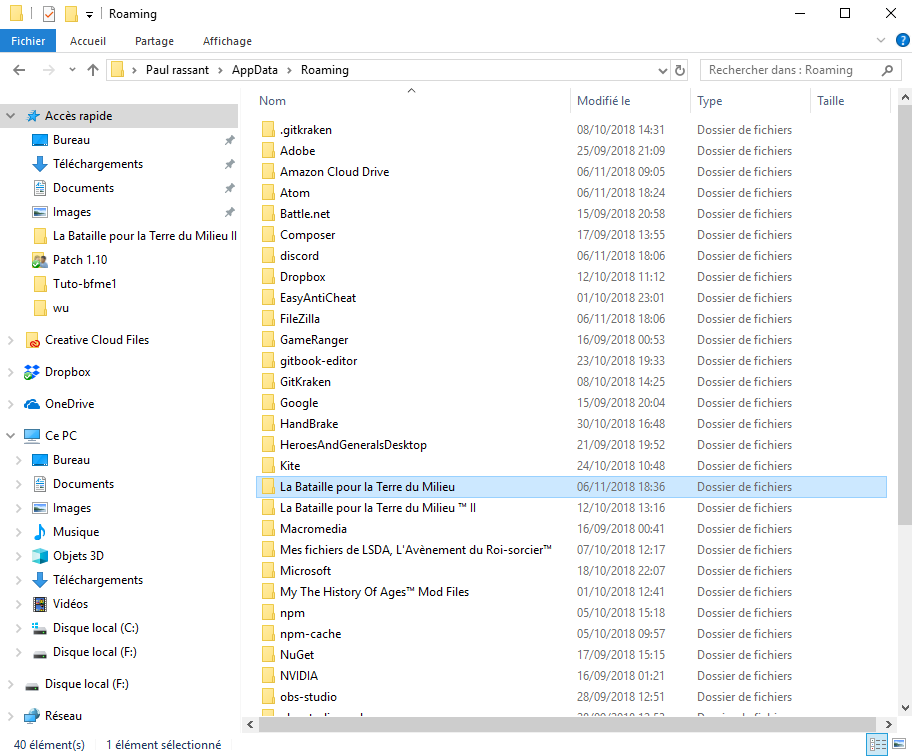Click the discord folder icon
The width and height of the screenshot is (912, 756).
[x=268, y=255]
